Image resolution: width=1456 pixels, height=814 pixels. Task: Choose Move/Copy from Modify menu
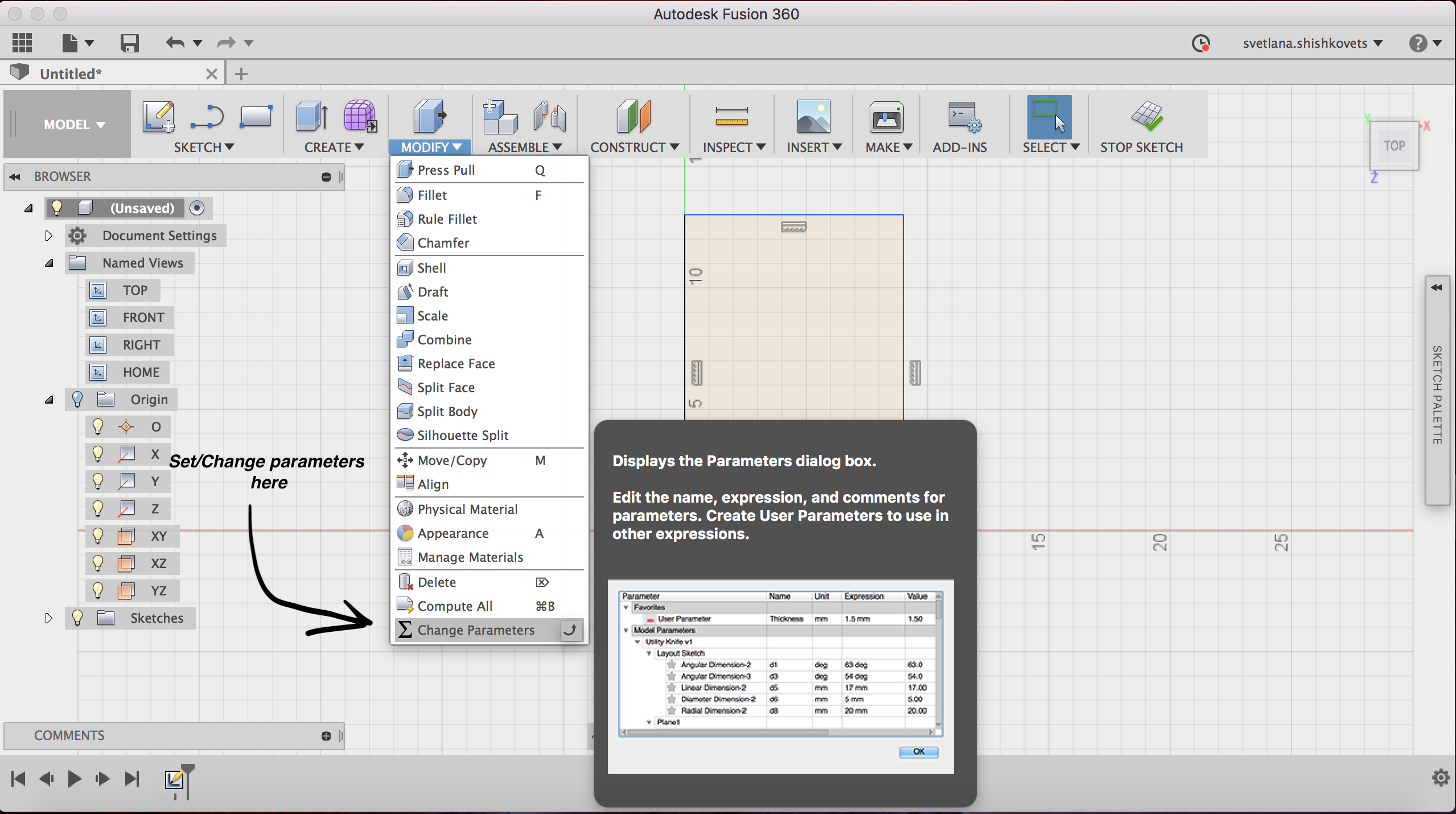[x=490, y=460]
